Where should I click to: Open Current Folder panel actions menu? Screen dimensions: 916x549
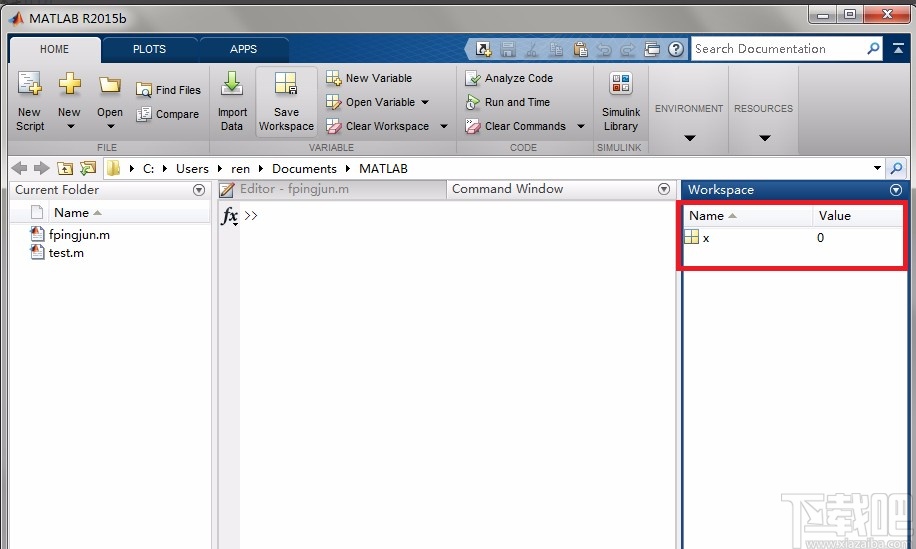click(199, 190)
